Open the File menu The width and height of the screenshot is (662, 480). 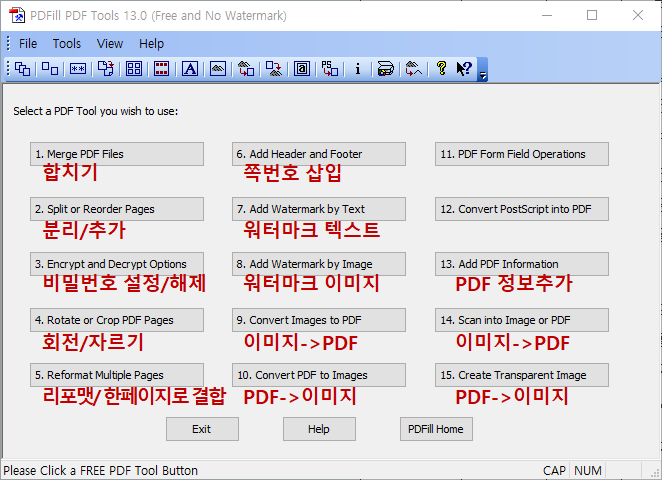28,44
